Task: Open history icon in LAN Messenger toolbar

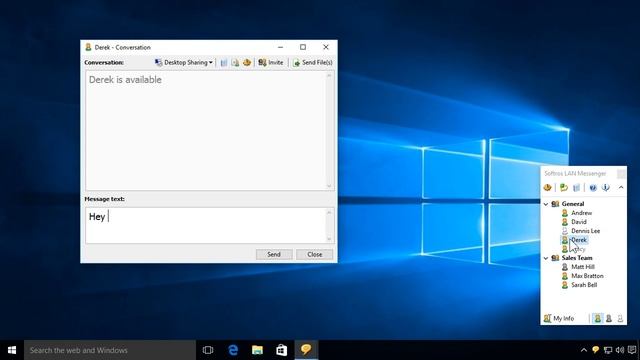Action: click(x=576, y=187)
